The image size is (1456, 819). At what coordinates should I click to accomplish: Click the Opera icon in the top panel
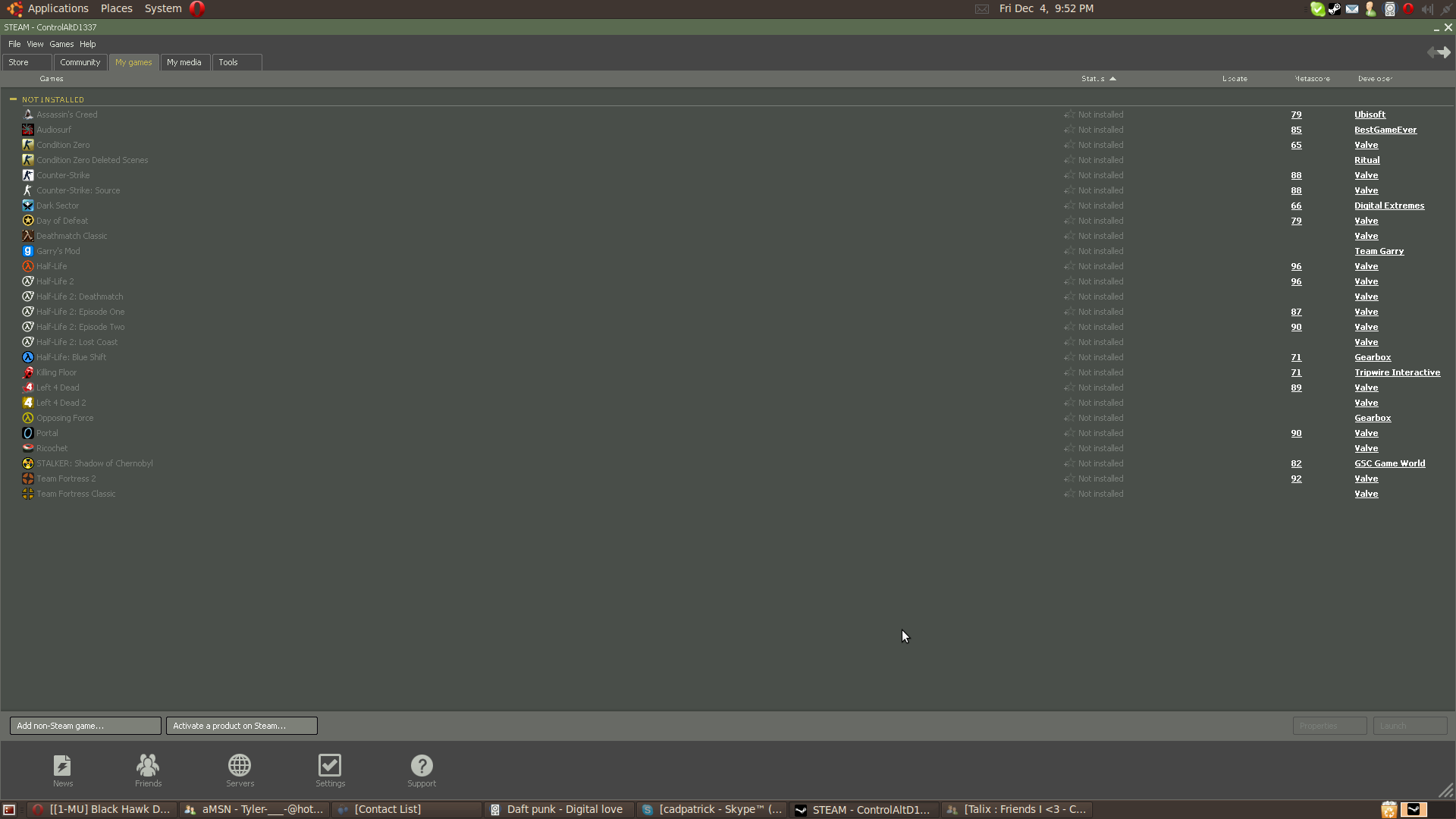[197, 8]
